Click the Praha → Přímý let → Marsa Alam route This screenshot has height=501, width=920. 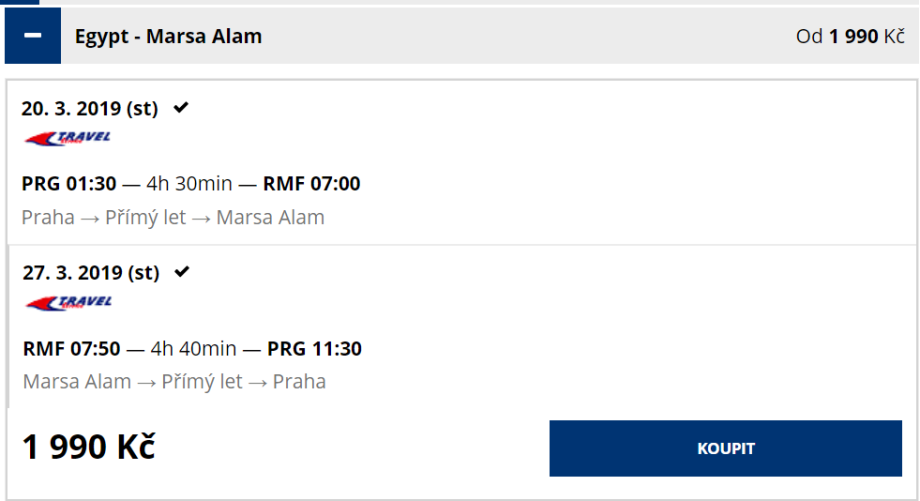[x=173, y=217]
